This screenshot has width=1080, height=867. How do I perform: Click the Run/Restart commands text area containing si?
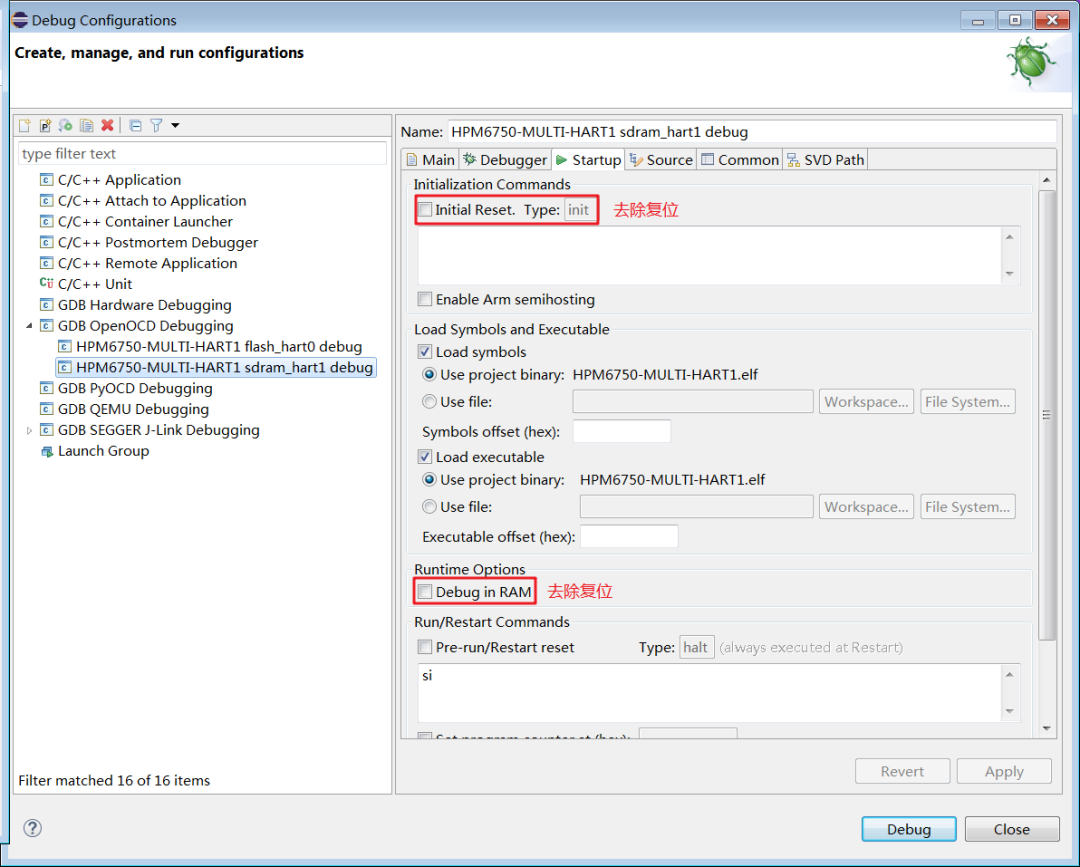click(709, 693)
